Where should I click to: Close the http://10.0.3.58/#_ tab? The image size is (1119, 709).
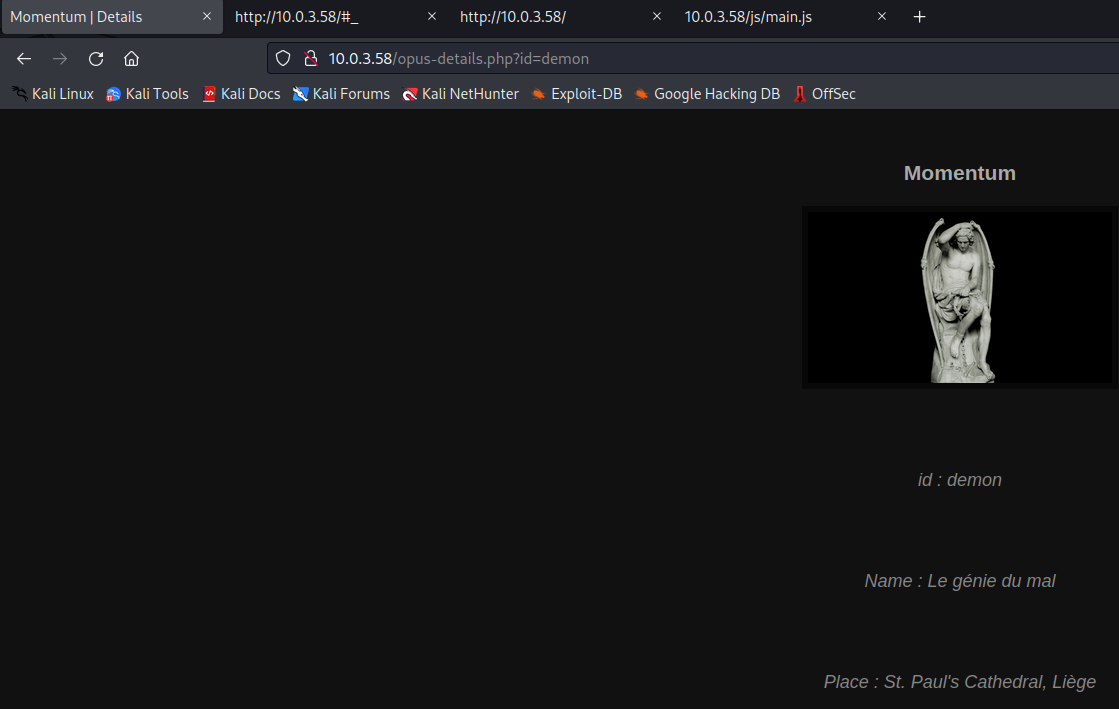(431, 17)
